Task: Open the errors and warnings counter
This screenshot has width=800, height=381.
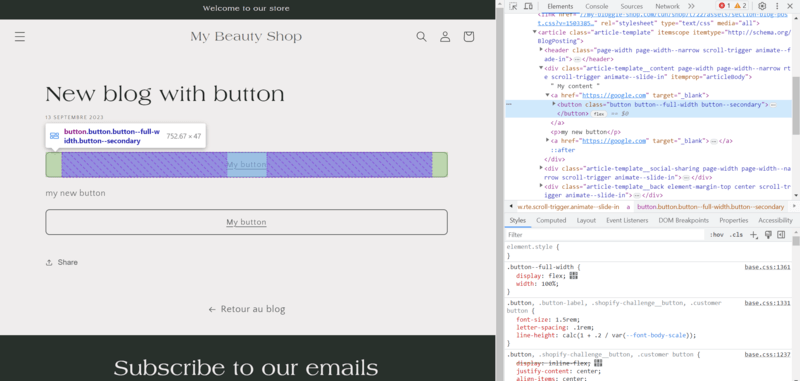Action: (732, 6)
